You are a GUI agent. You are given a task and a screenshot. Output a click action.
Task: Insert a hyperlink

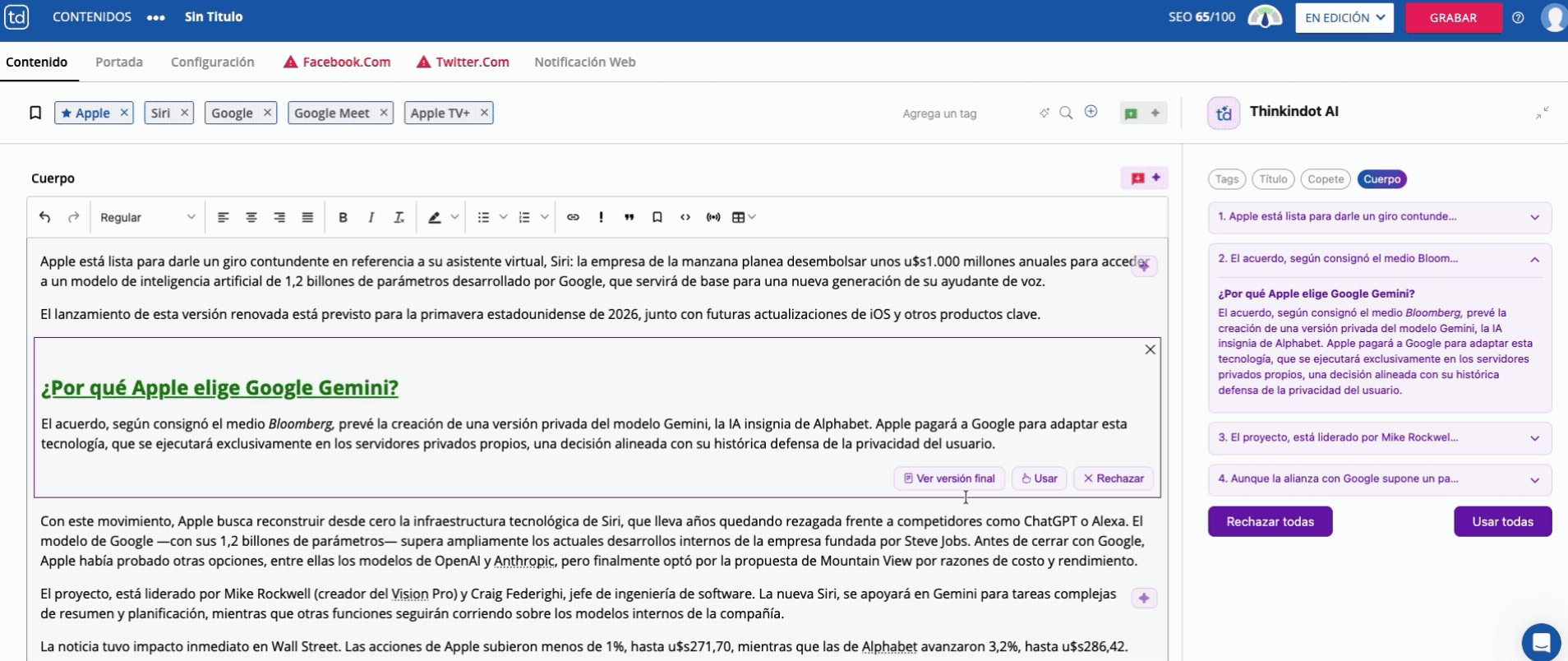pos(573,217)
